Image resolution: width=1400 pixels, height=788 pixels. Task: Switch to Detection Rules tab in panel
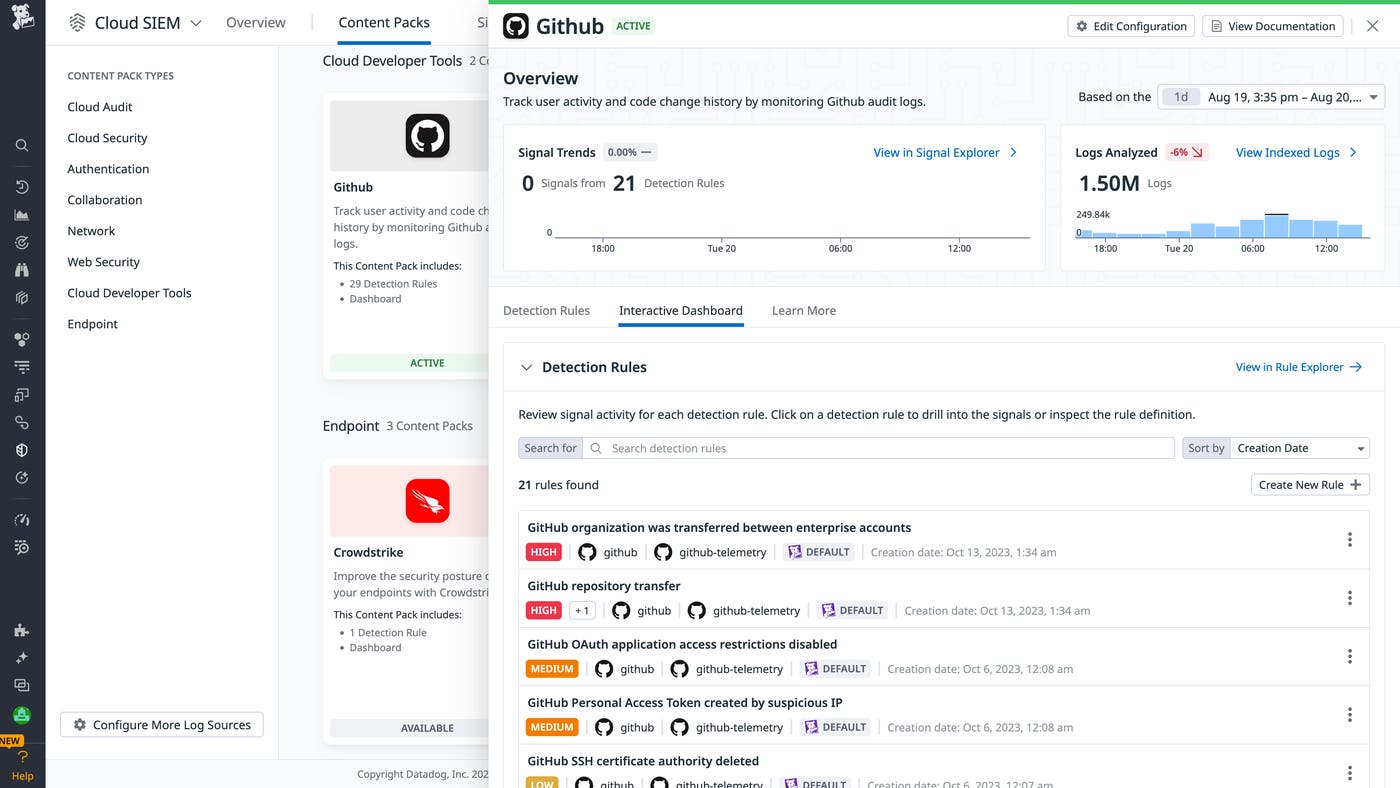tap(546, 310)
